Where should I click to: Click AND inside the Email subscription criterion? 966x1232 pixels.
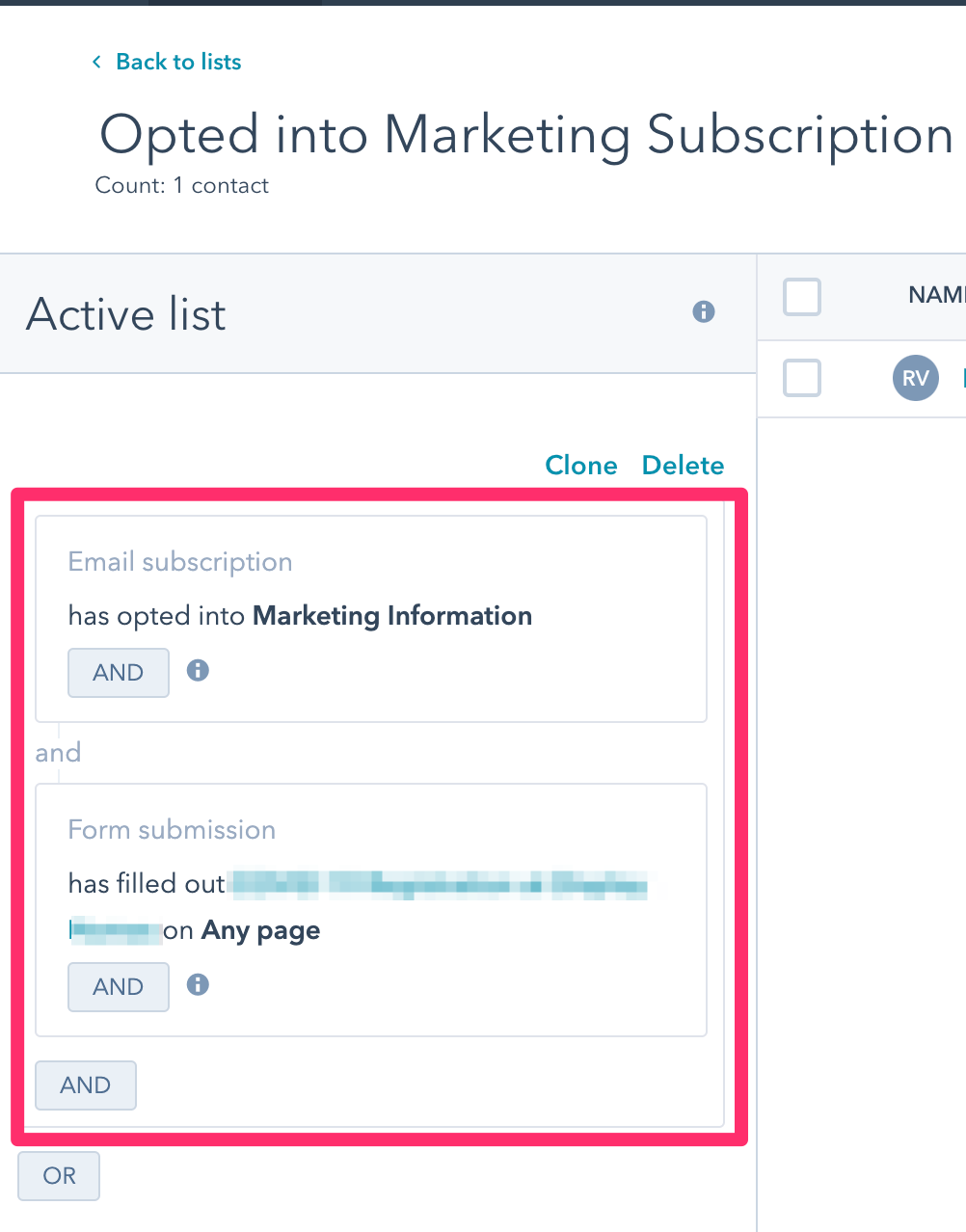click(118, 672)
